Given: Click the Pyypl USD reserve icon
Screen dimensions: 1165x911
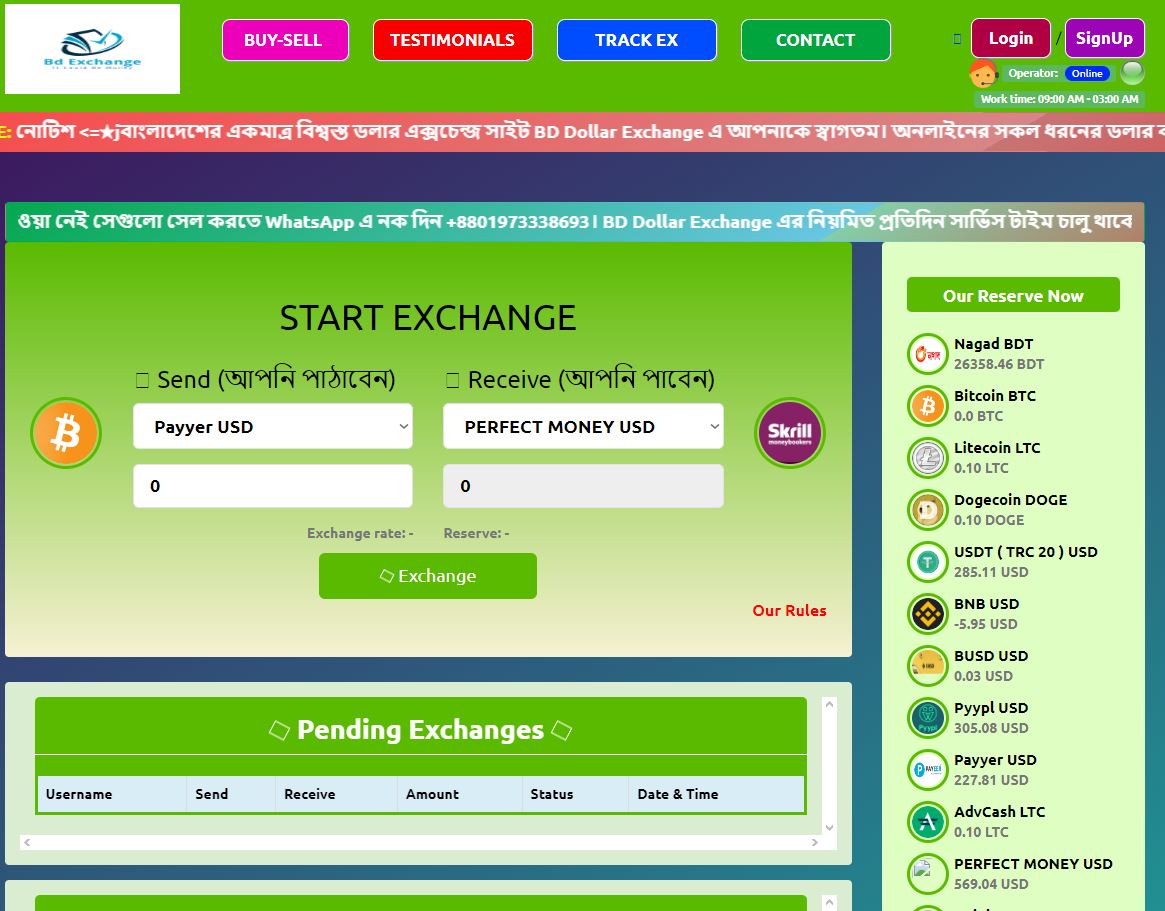Looking at the screenshot, I should tap(927, 719).
